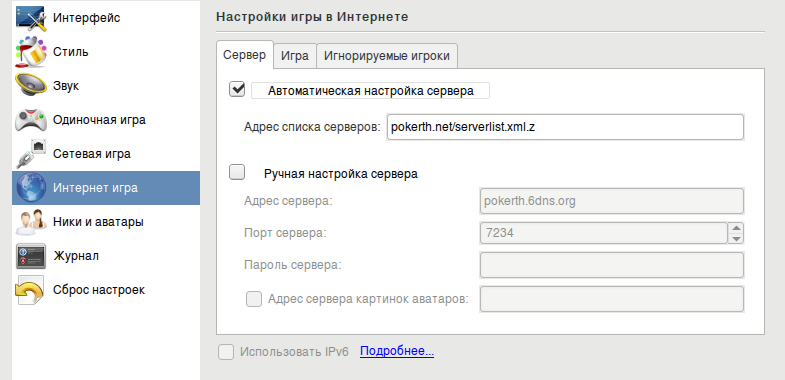Increase the Порт сервера value
The image size is (785, 380).
click(736, 228)
